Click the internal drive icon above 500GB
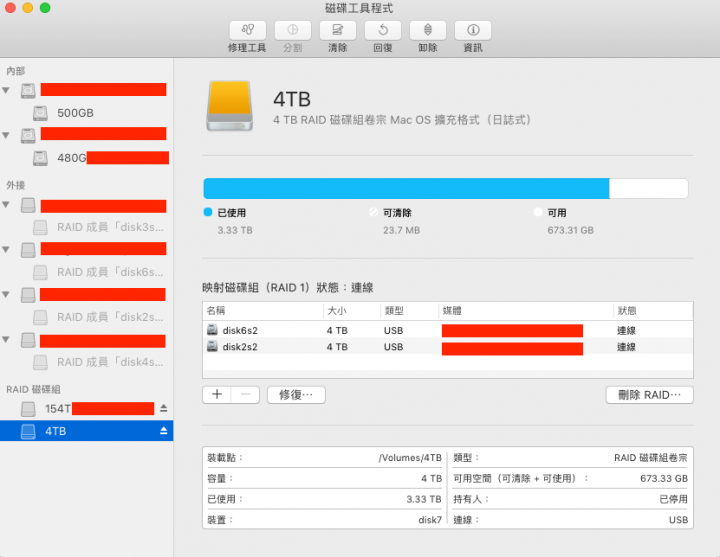This screenshot has height=557, width=720. (28, 90)
